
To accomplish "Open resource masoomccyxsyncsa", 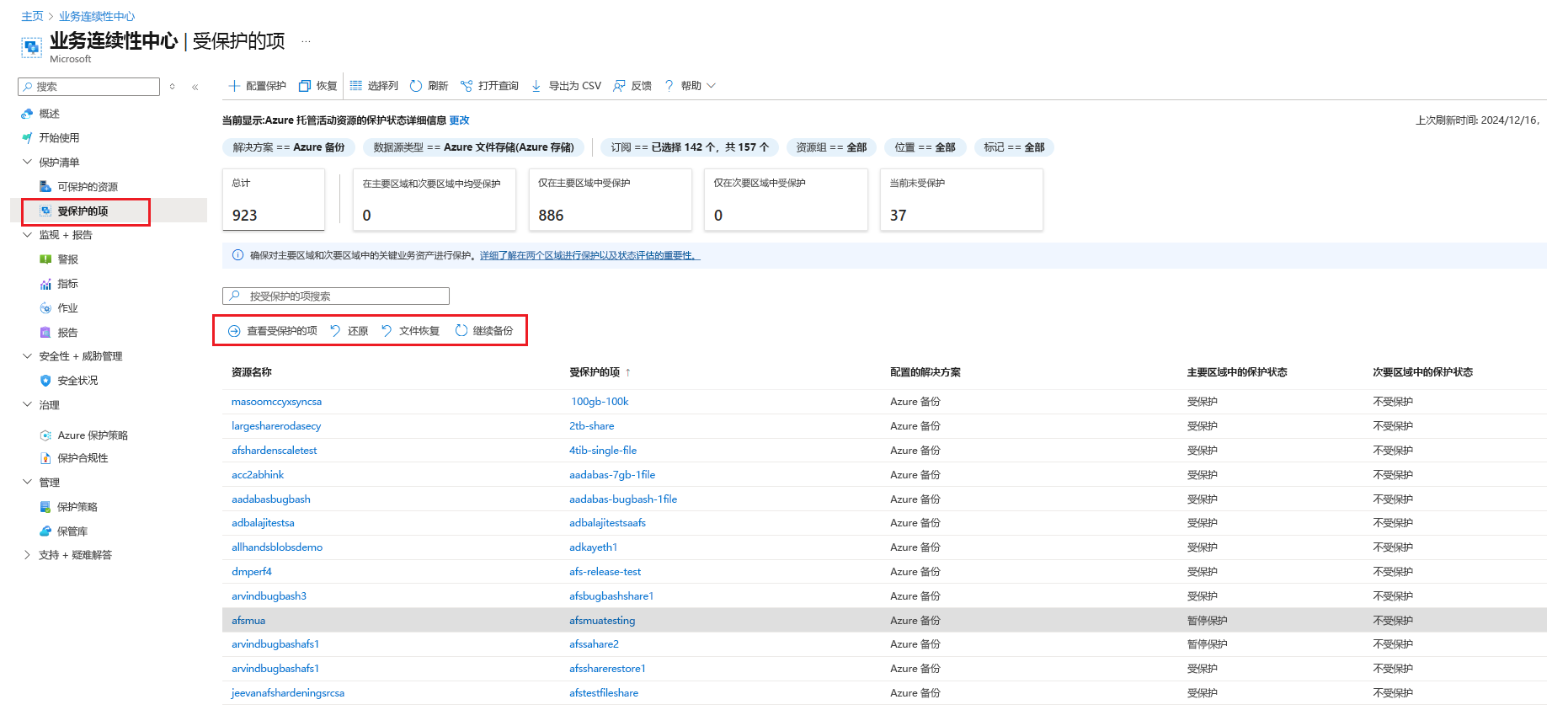I will [276, 402].
